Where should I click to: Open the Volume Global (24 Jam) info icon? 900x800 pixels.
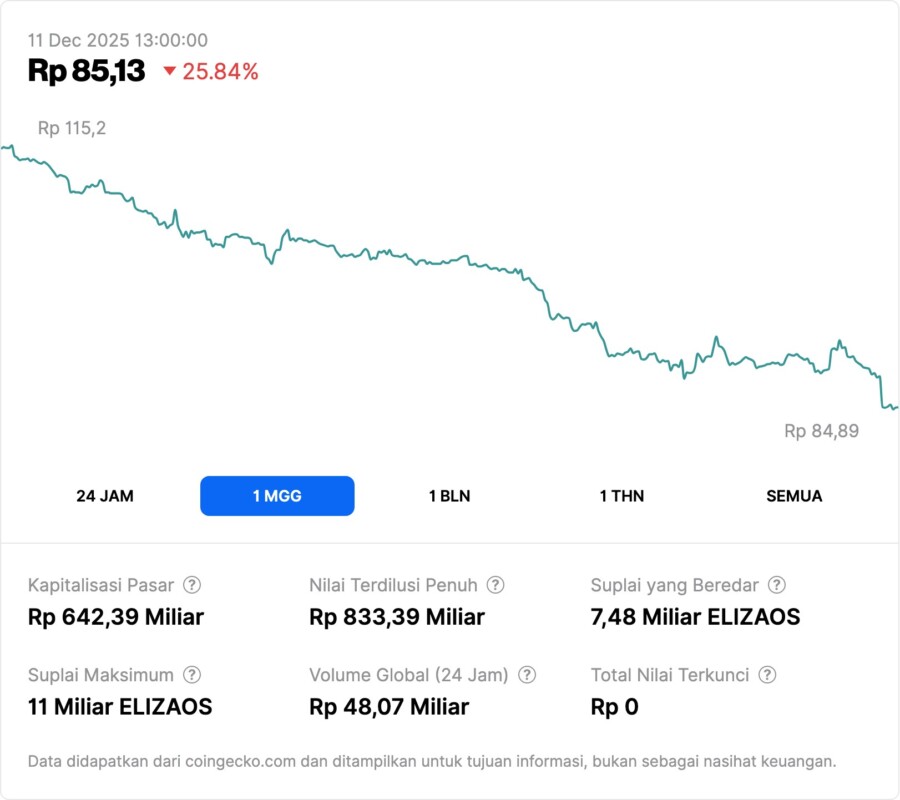point(527,675)
